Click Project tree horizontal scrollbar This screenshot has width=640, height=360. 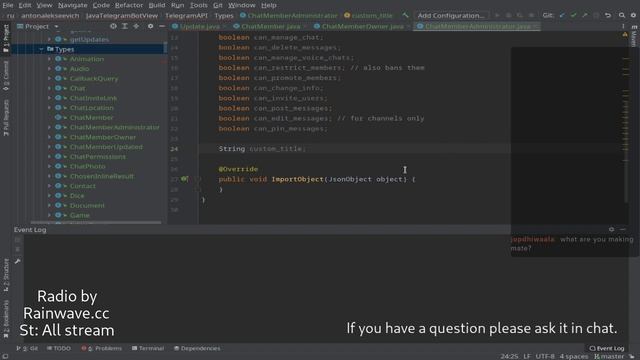pos(96,222)
